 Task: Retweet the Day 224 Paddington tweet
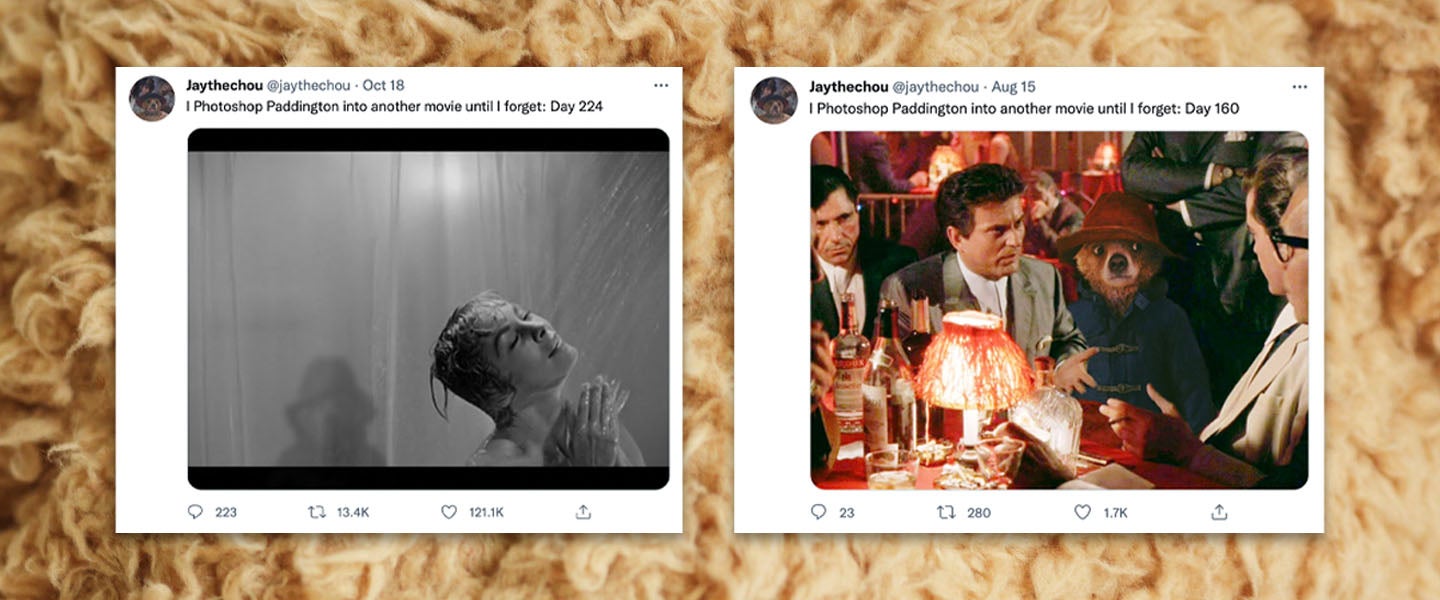pos(317,512)
